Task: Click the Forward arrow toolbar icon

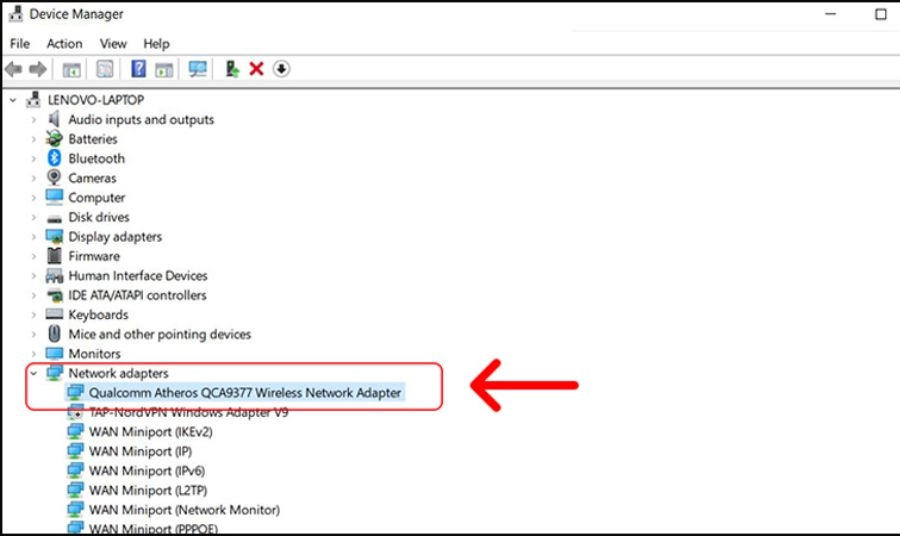Action: [x=38, y=69]
